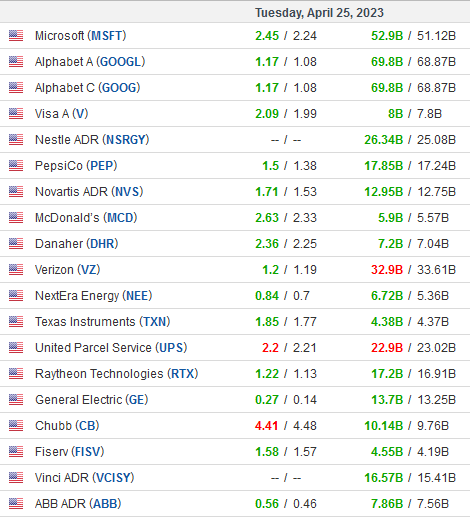
Task: Click the flag icon beside United Parcel Service
Action: [x=16, y=348]
